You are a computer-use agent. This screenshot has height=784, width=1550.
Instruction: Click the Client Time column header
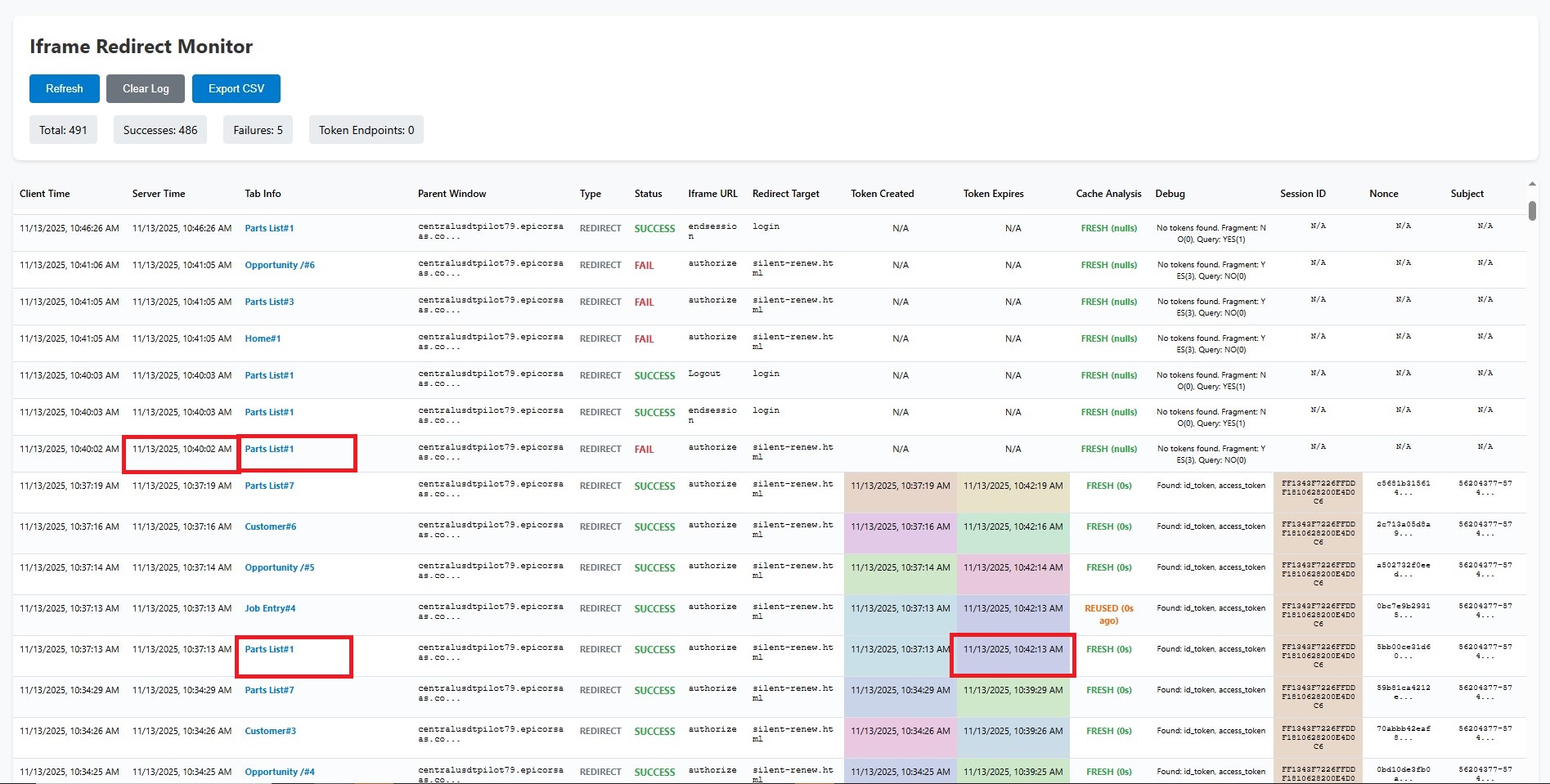(45, 194)
